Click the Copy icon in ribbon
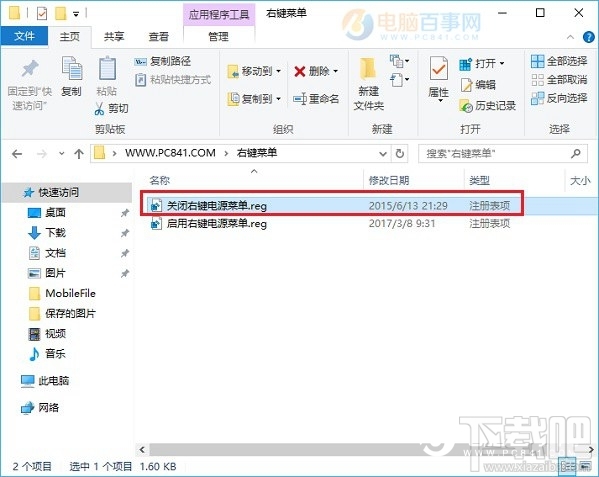This screenshot has width=599, height=477. pyautogui.click(x=71, y=70)
